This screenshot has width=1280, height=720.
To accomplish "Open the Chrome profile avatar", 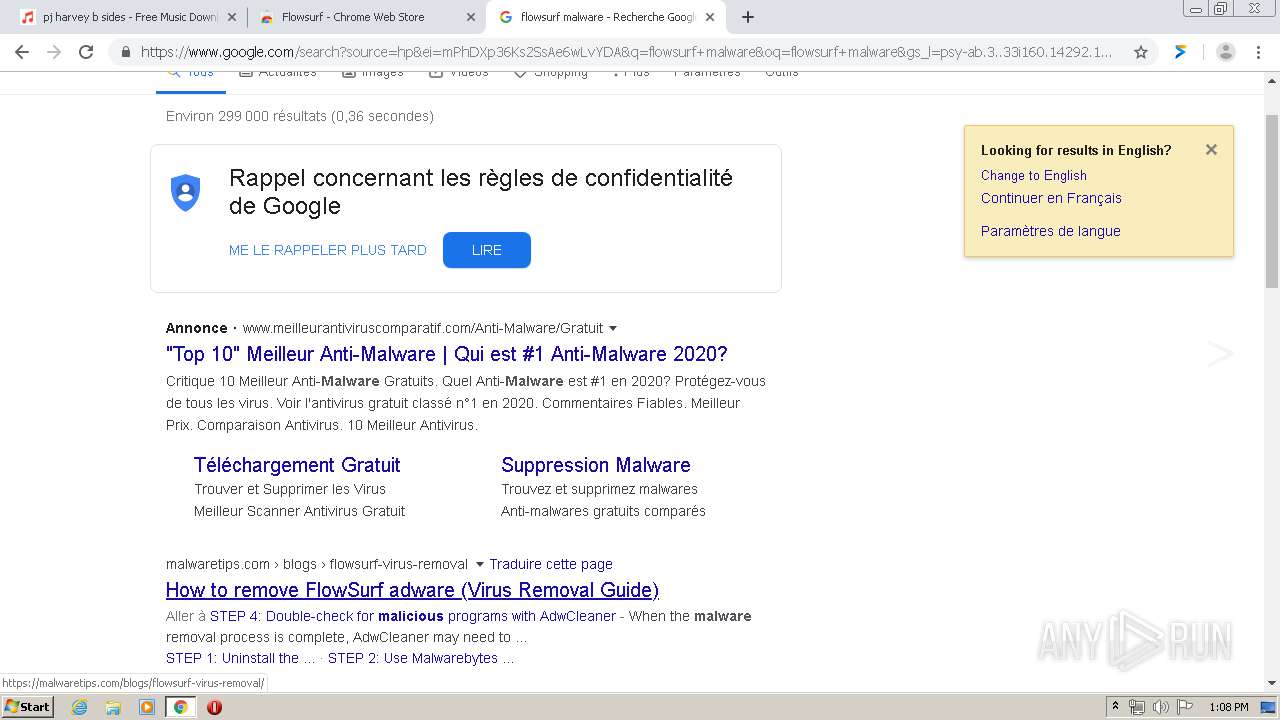I will 1226,52.
